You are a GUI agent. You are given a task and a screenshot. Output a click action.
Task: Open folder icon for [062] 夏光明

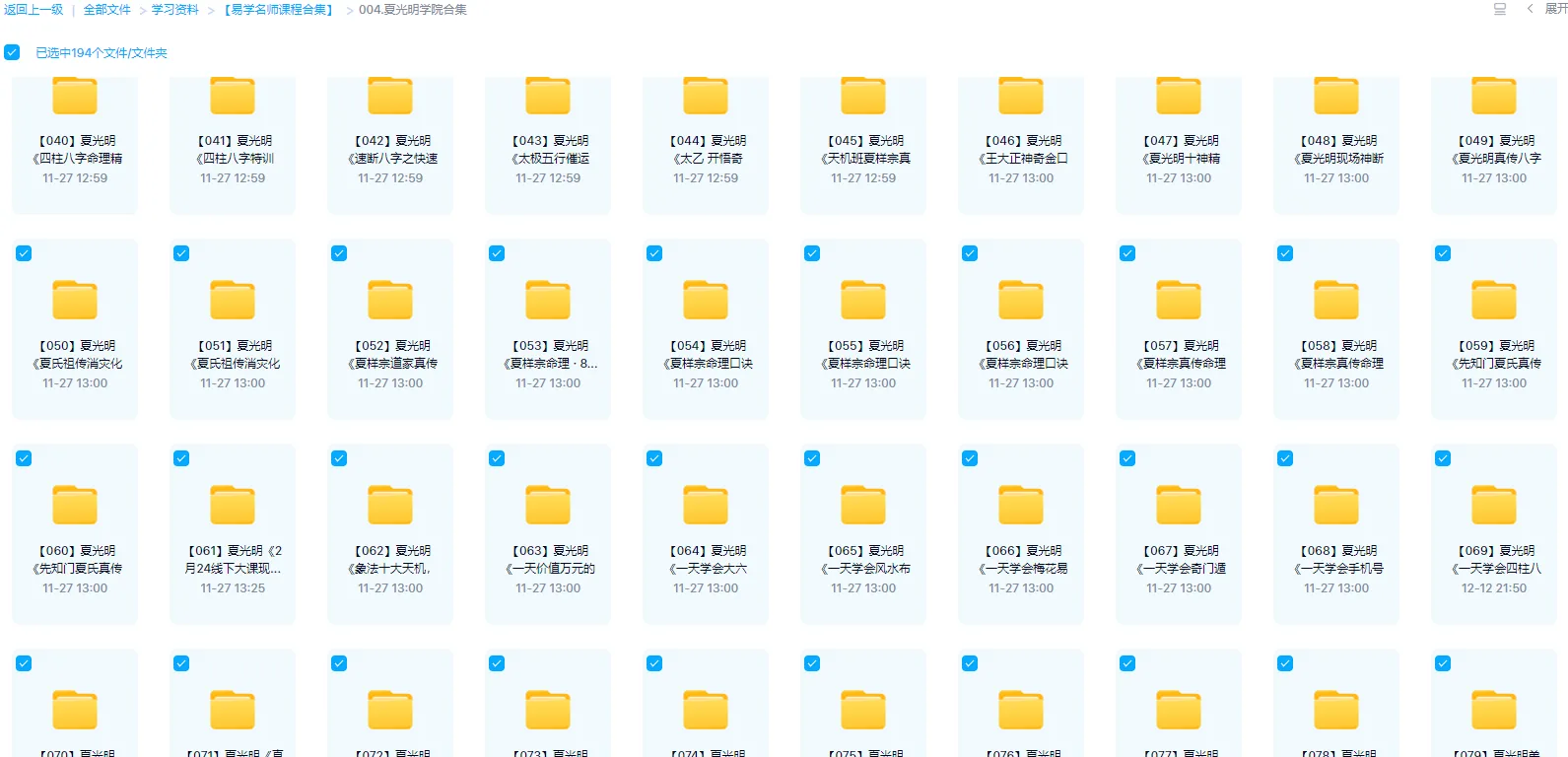(390, 505)
